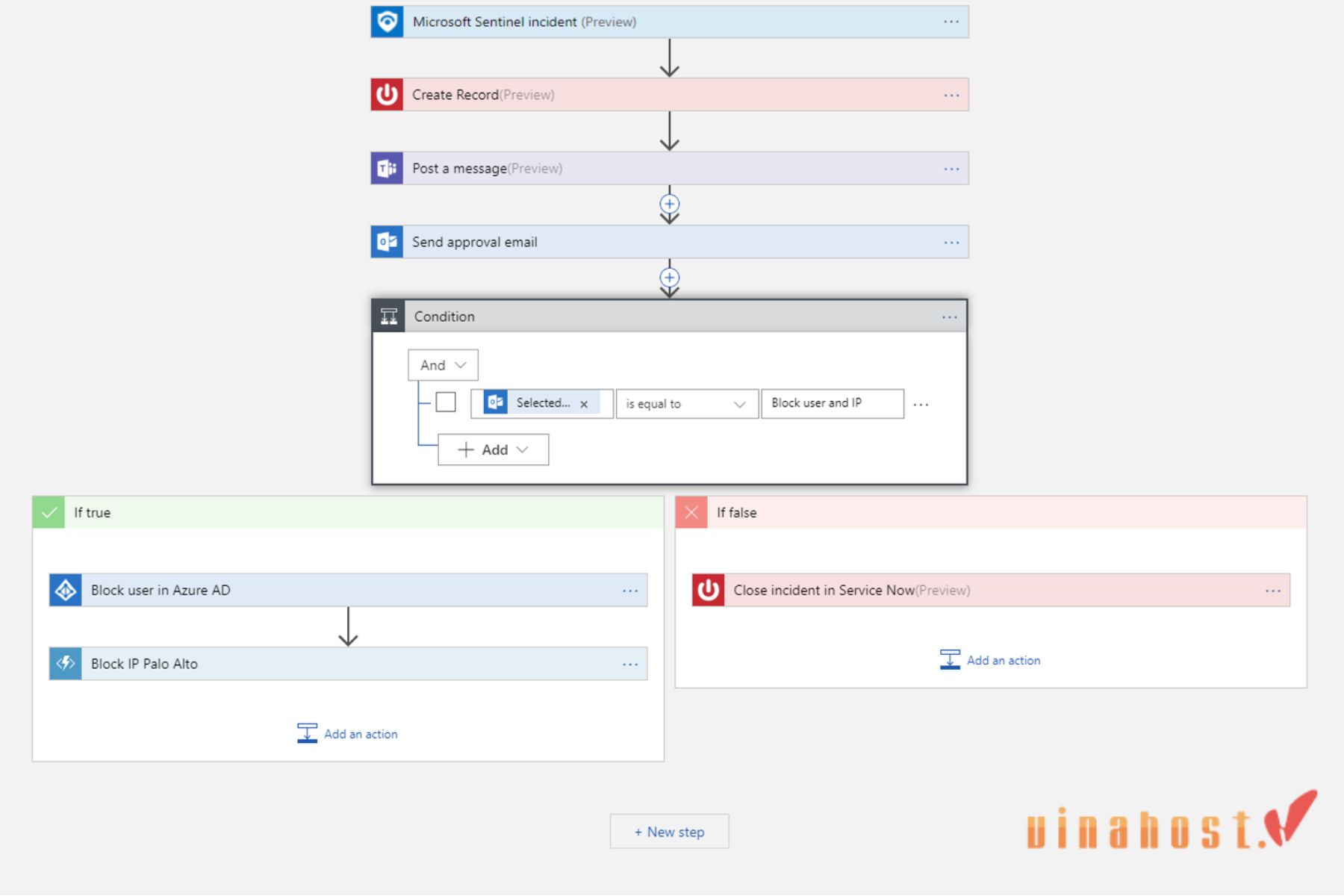Expand the Create Record step
Viewport: 1344px width, 896px height.
point(670,95)
